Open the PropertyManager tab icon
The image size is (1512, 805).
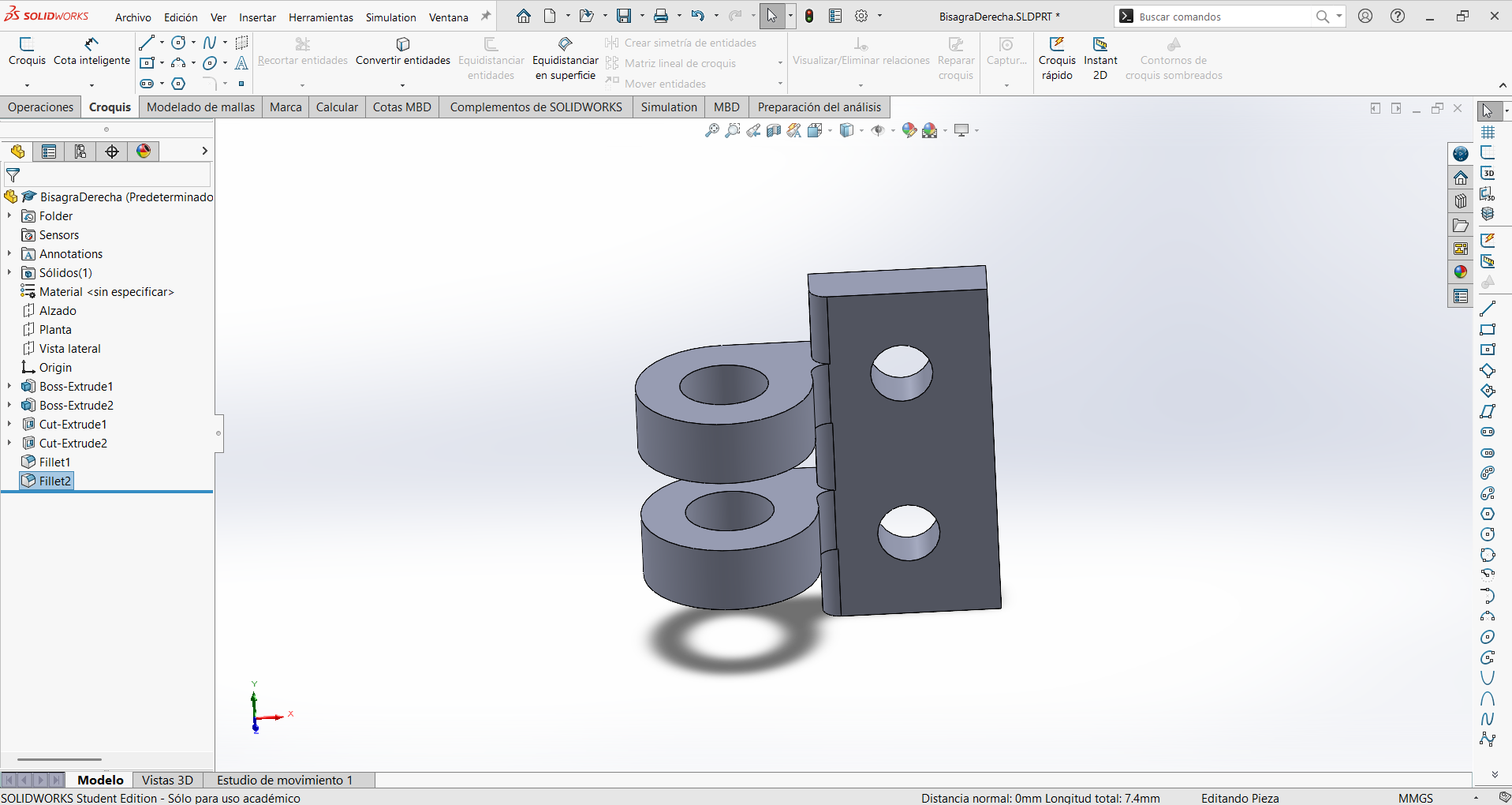pyautogui.click(x=49, y=152)
